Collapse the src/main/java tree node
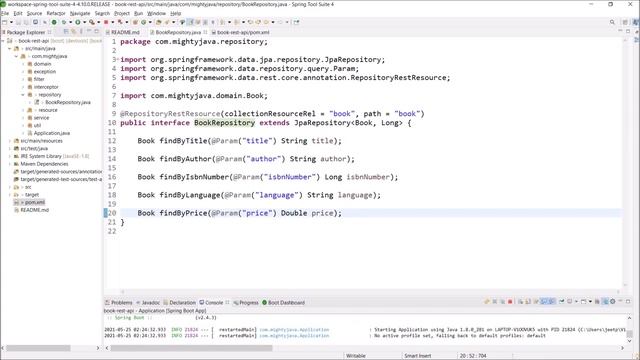Viewport: 640px width, 360px height. point(10,49)
